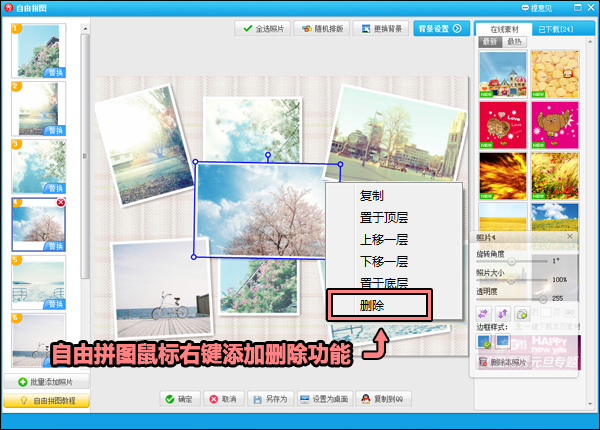Screen dimensions: 600x430
Task: Choose 删除 from the context menu
Action: click(x=379, y=305)
